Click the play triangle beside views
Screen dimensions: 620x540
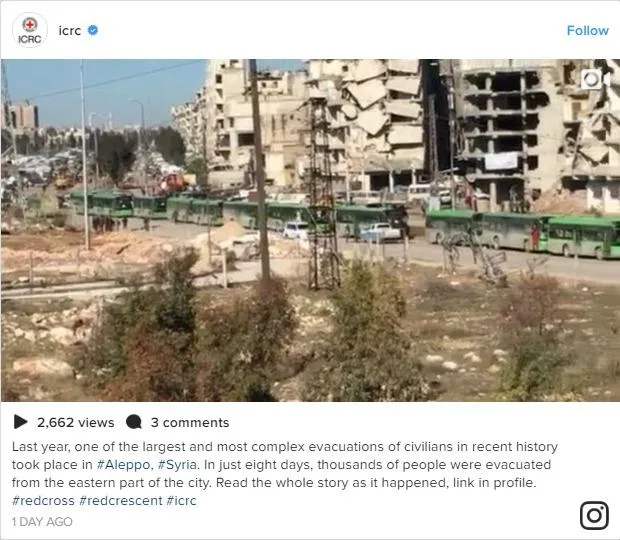(x=20, y=422)
